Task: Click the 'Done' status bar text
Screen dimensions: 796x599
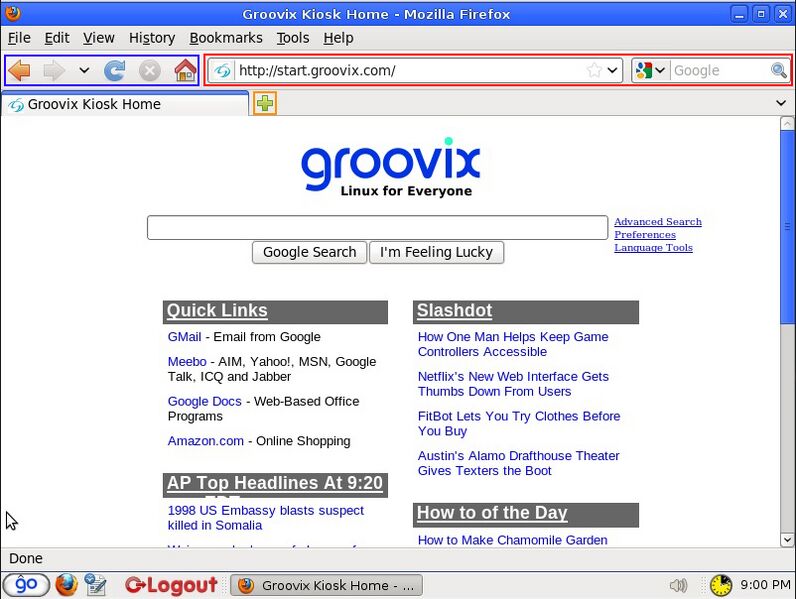Action: coord(26,558)
